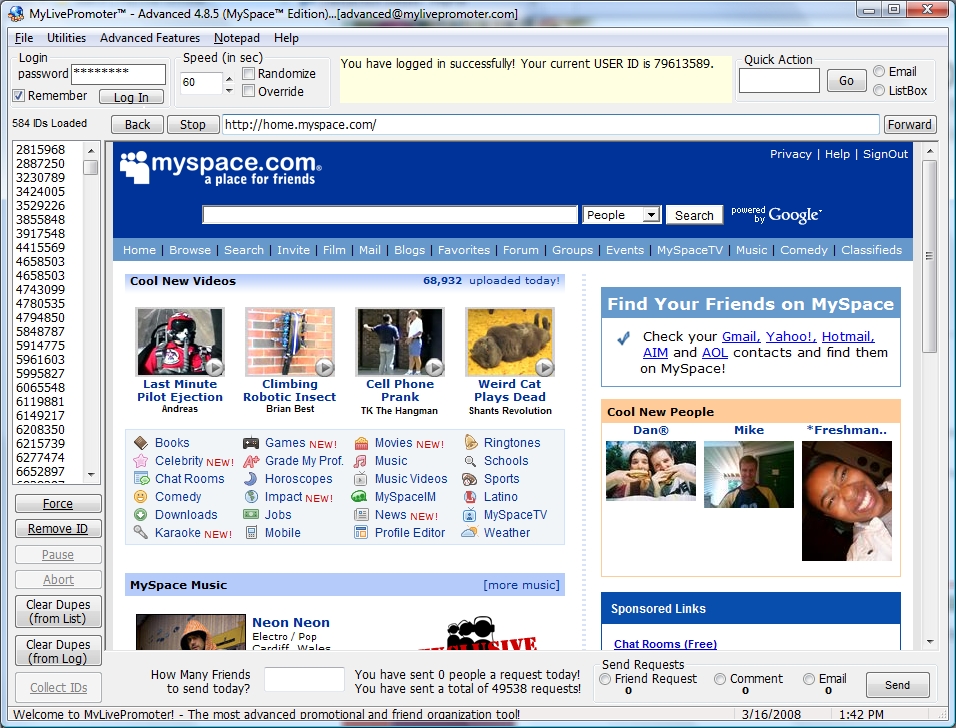Screen dimensions: 956x728
Task: Click the News newspaper icon
Action: pyautogui.click(x=361, y=515)
